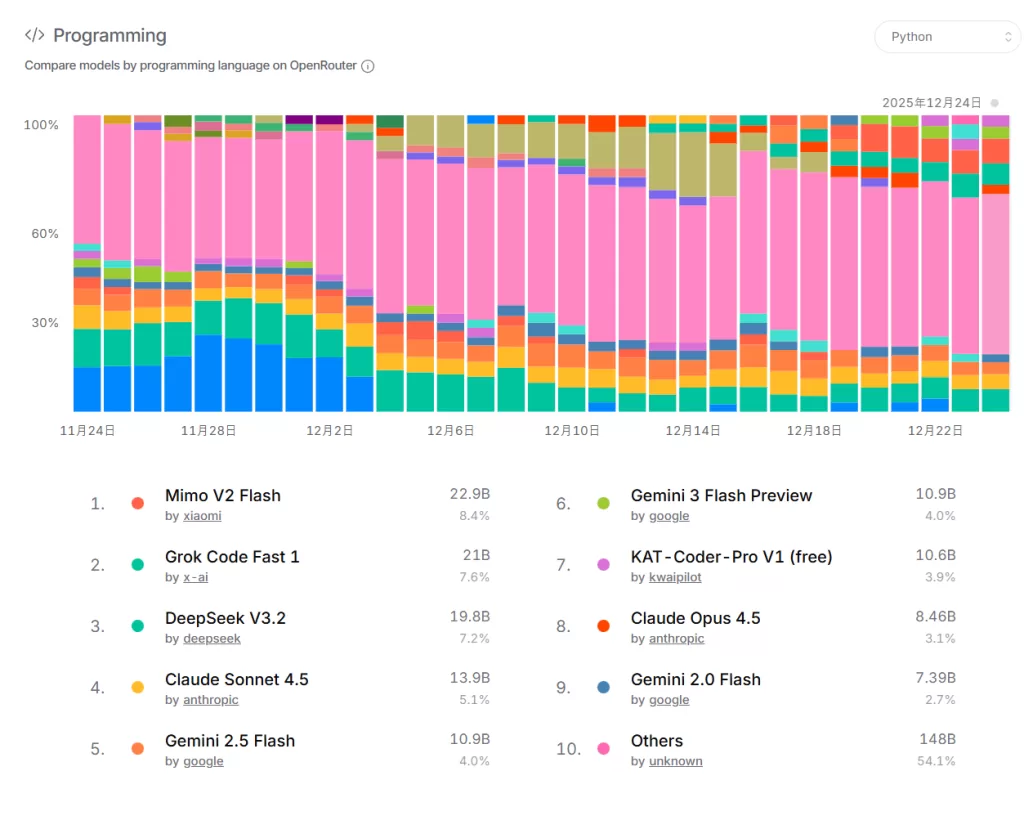Toggle the Mimo V2 Flash series visibility

137,504
